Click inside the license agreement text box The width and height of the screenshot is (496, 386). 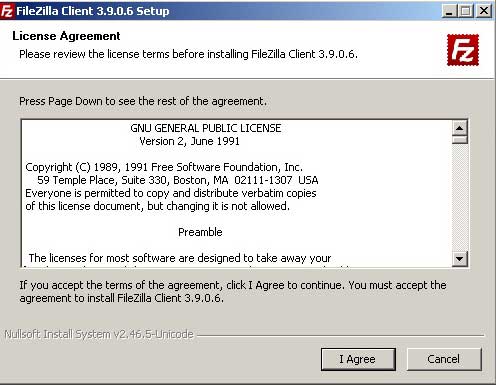click(x=237, y=193)
